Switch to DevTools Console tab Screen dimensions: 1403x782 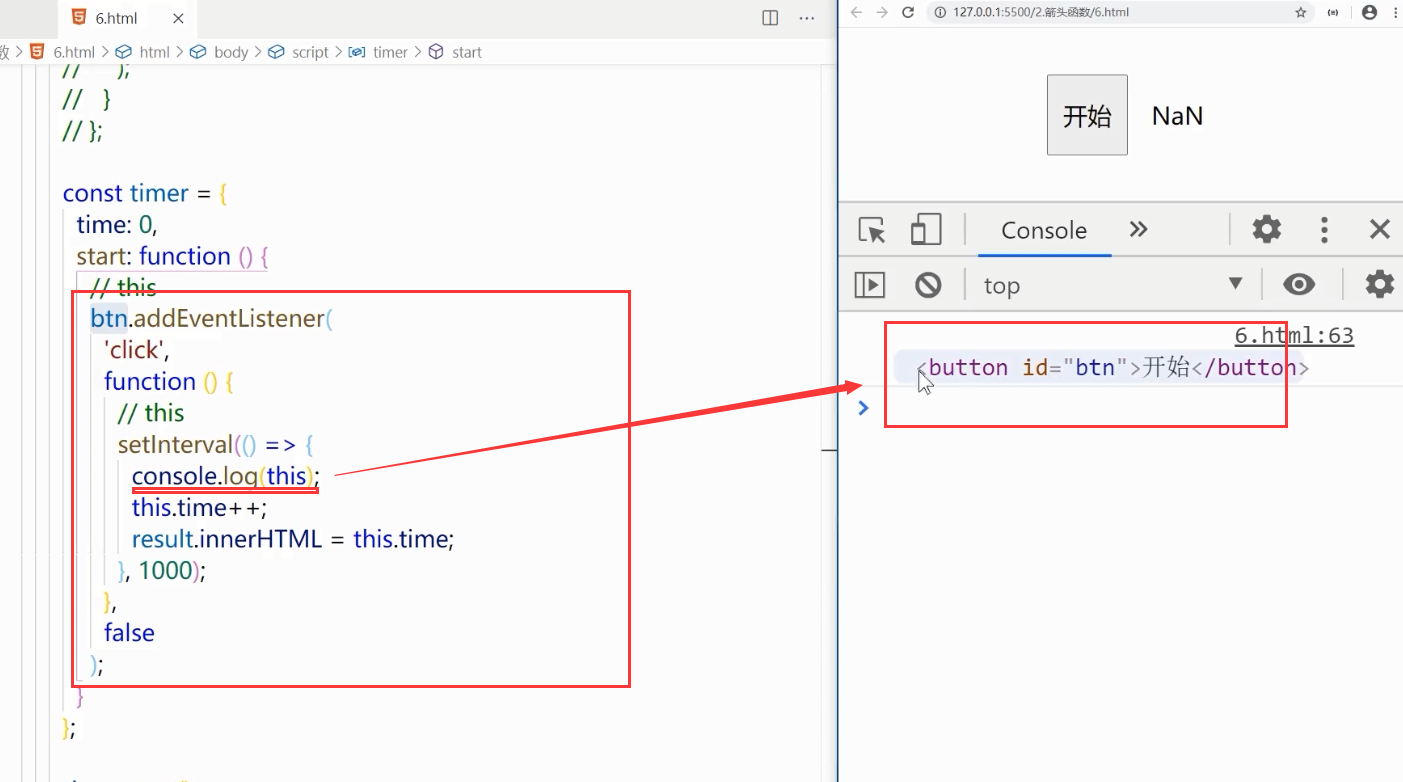[1044, 230]
